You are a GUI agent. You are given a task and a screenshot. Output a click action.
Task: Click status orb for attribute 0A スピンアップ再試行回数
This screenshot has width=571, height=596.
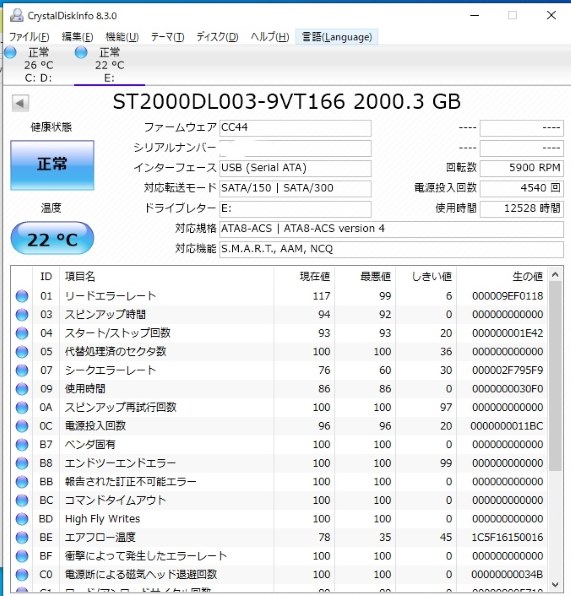pyautogui.click(x=22, y=408)
